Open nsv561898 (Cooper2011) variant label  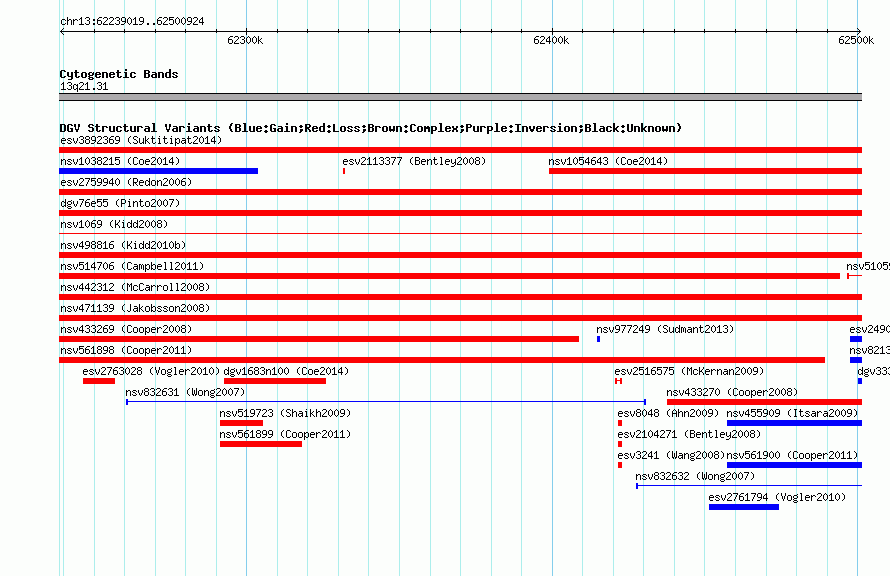click(126, 350)
